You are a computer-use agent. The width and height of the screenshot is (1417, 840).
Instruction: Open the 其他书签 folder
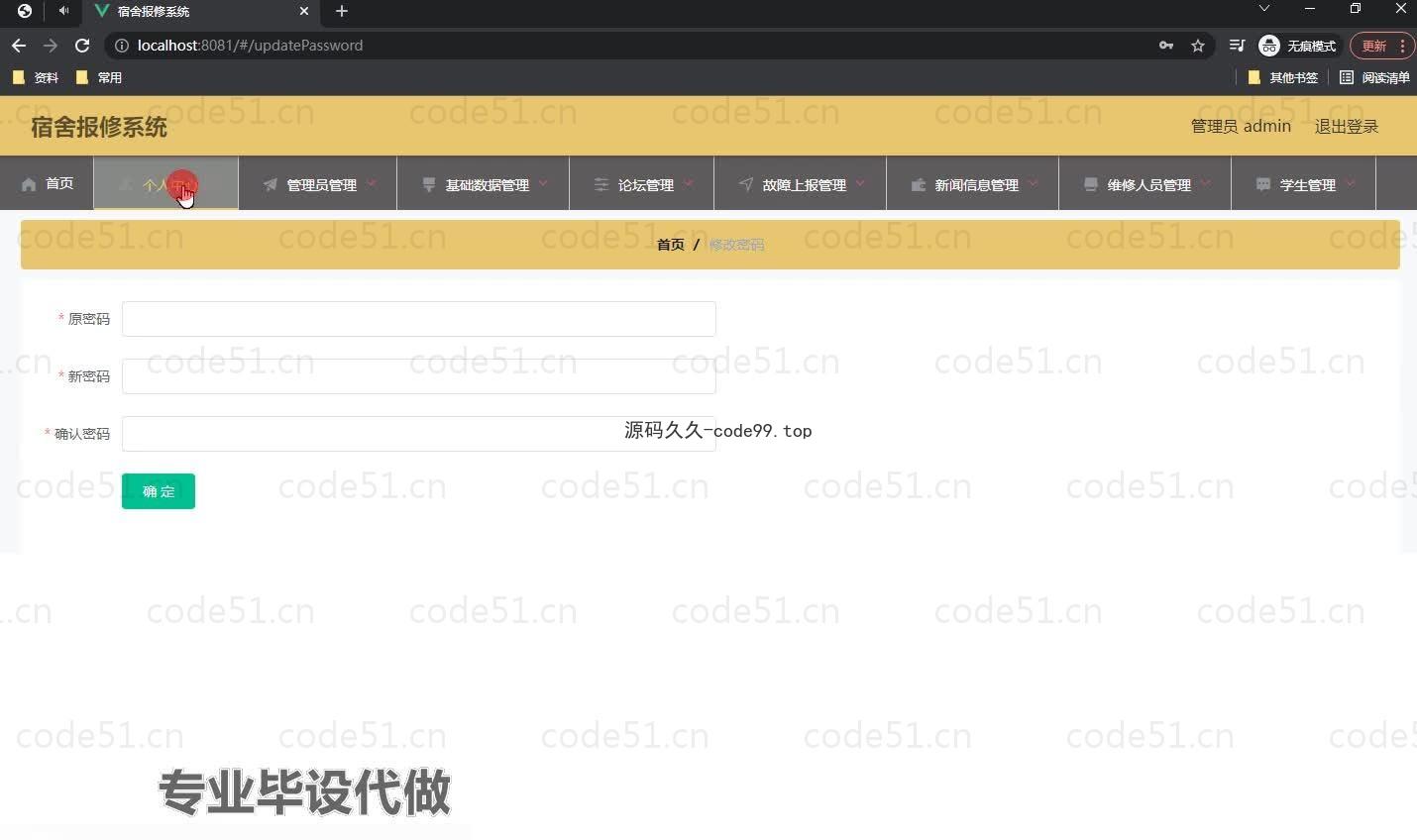[1282, 77]
